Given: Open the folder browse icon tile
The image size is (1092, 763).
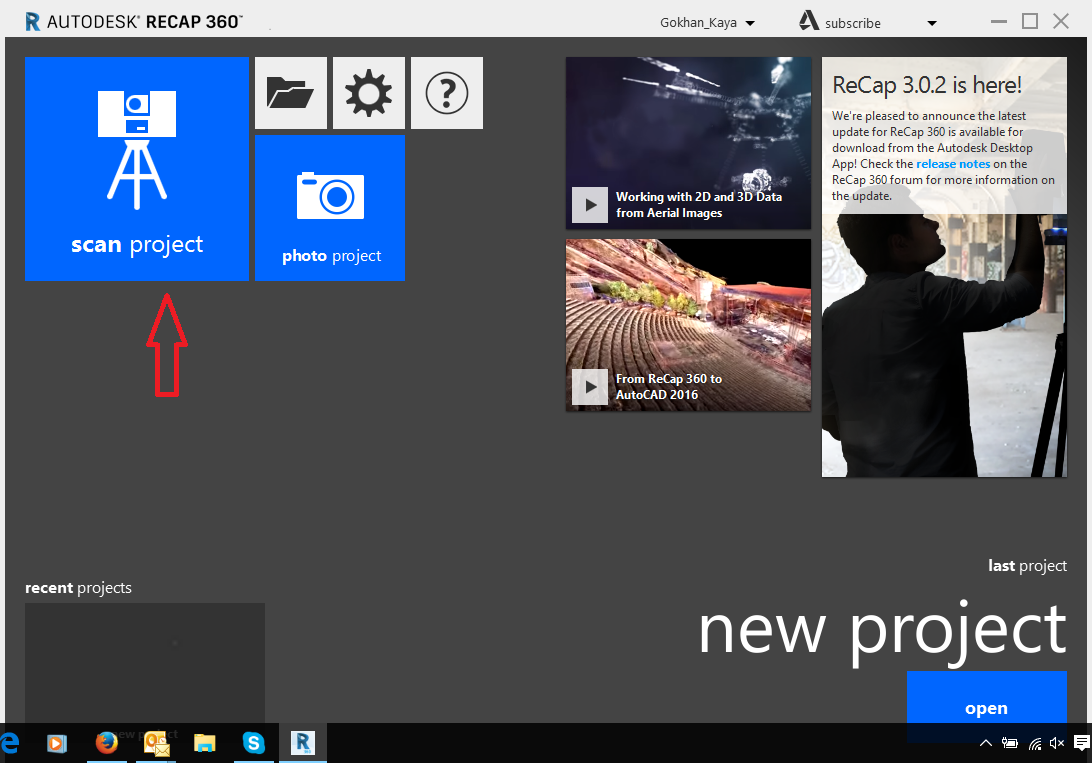Looking at the screenshot, I should click(x=290, y=93).
